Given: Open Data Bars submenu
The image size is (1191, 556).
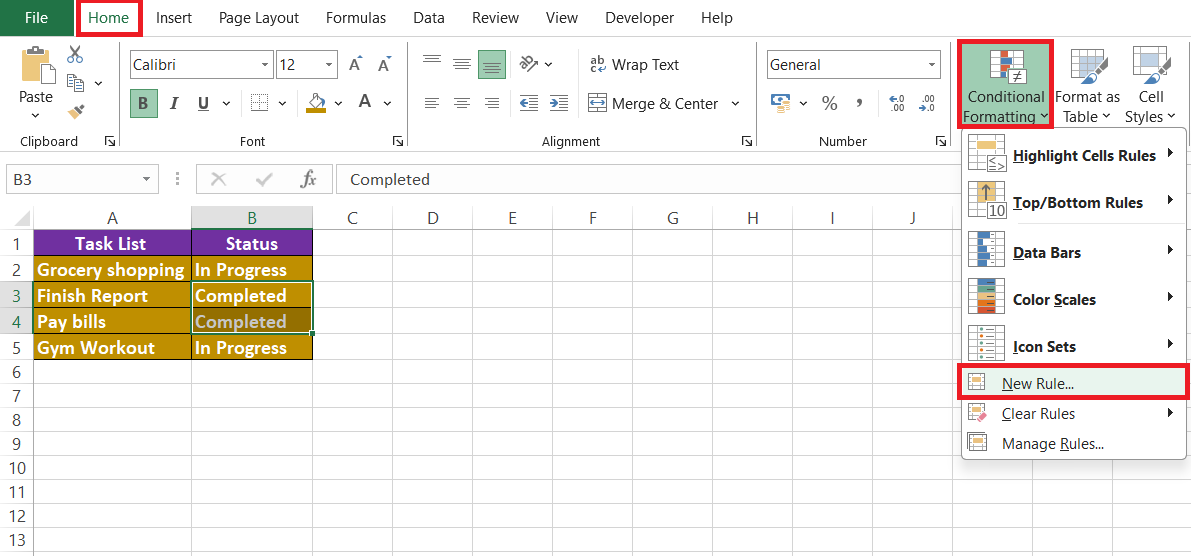Looking at the screenshot, I should (x=1073, y=251).
